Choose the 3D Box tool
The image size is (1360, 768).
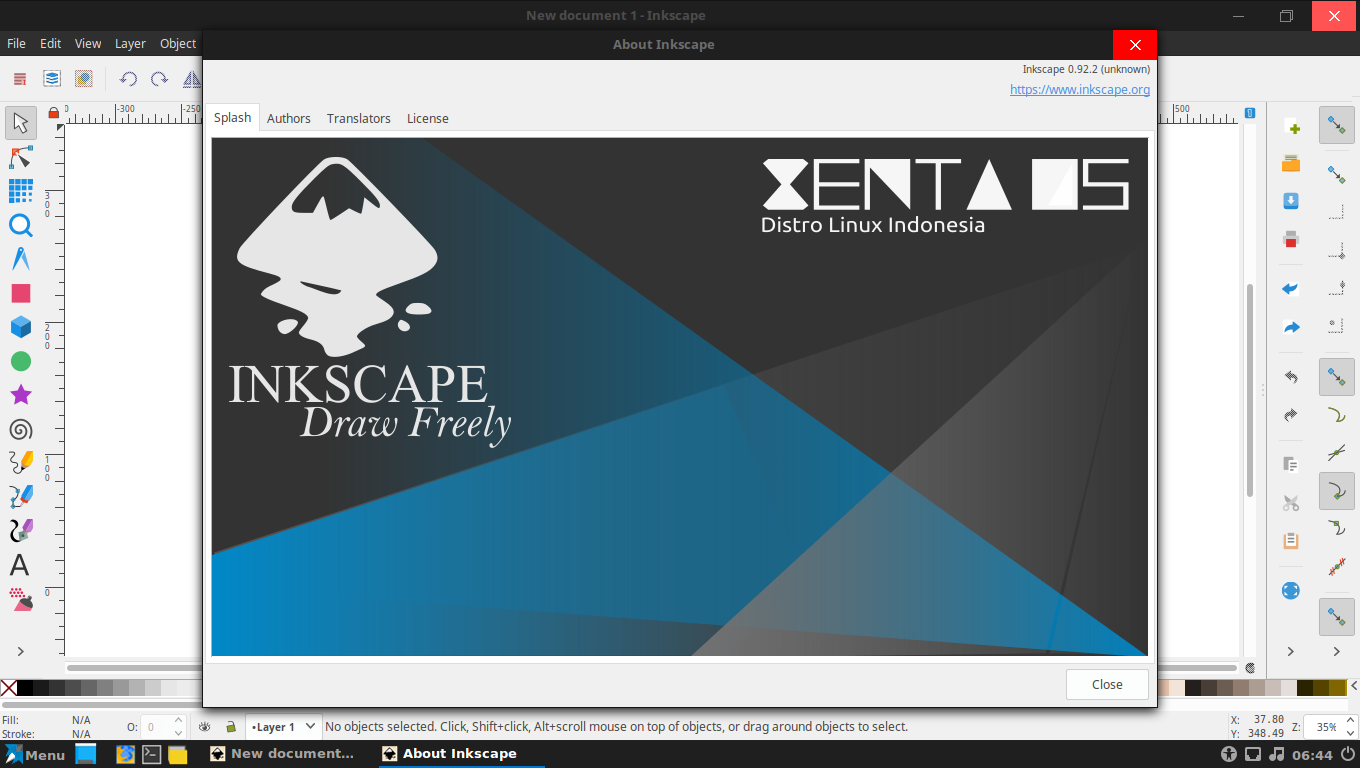[20, 327]
